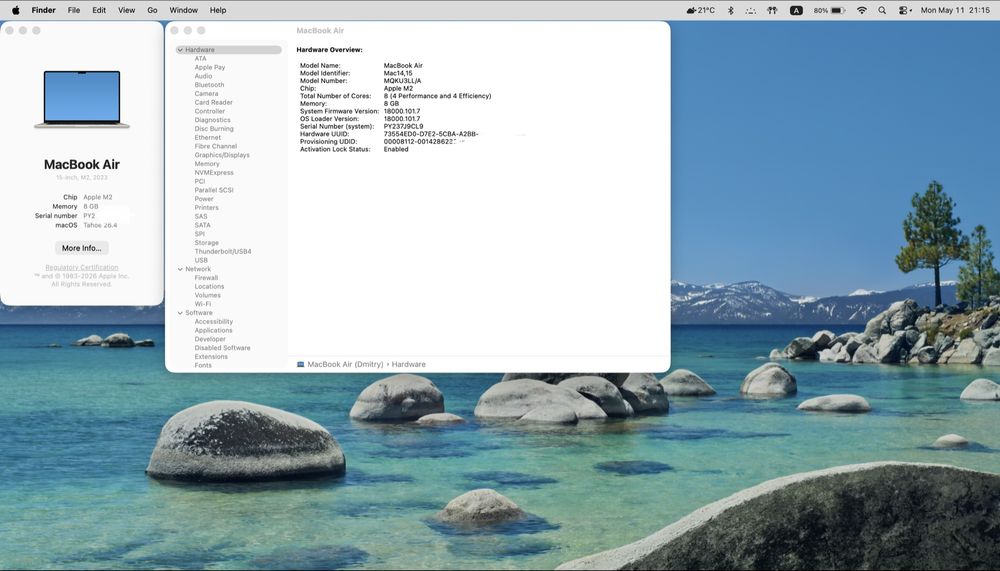1000x571 pixels.
Task: Open the Window menu
Action: 183,10
